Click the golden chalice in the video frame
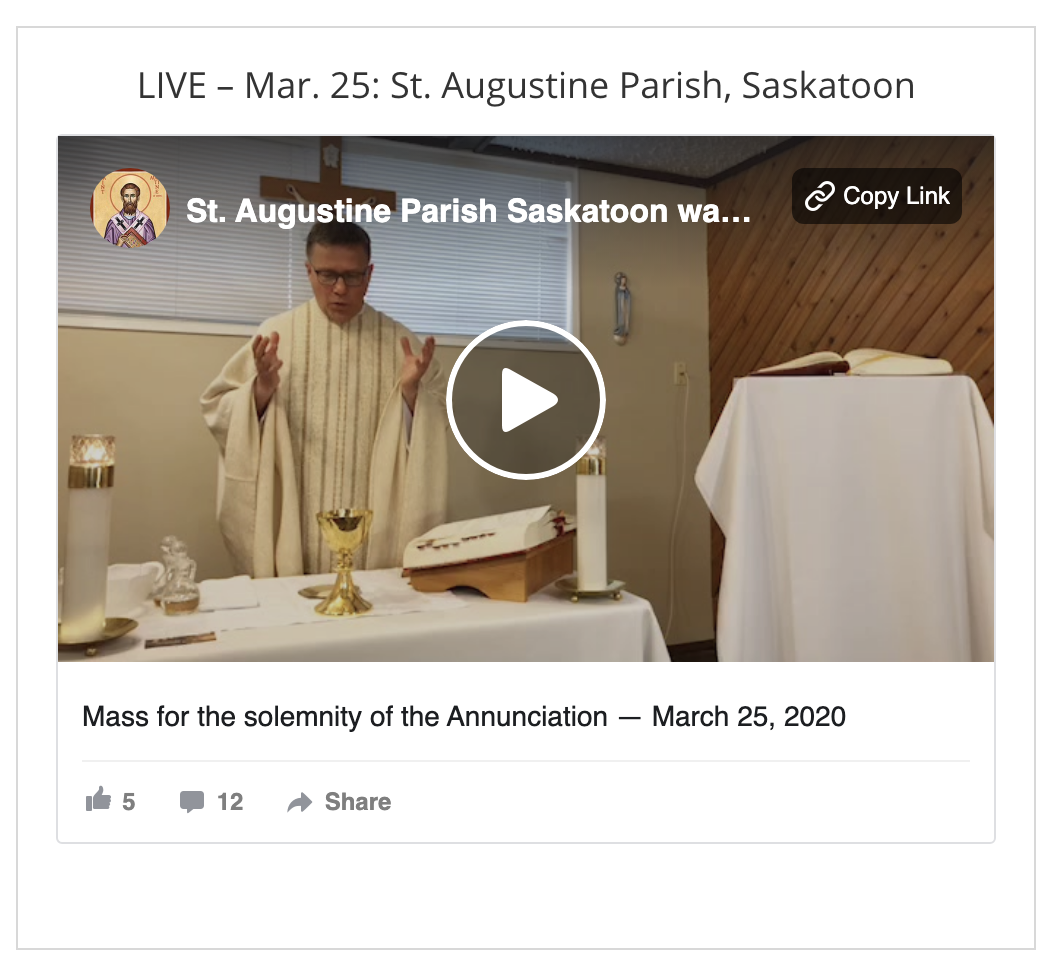The width and height of the screenshot is (1054, 964). (x=343, y=561)
